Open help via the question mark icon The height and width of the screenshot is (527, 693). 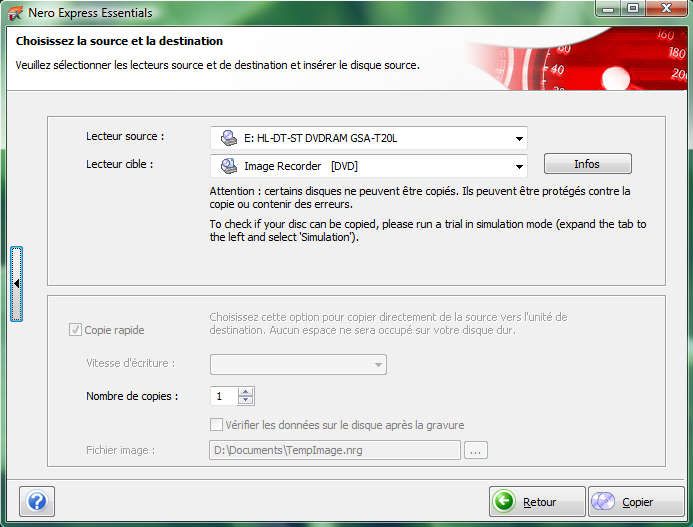(x=37, y=501)
